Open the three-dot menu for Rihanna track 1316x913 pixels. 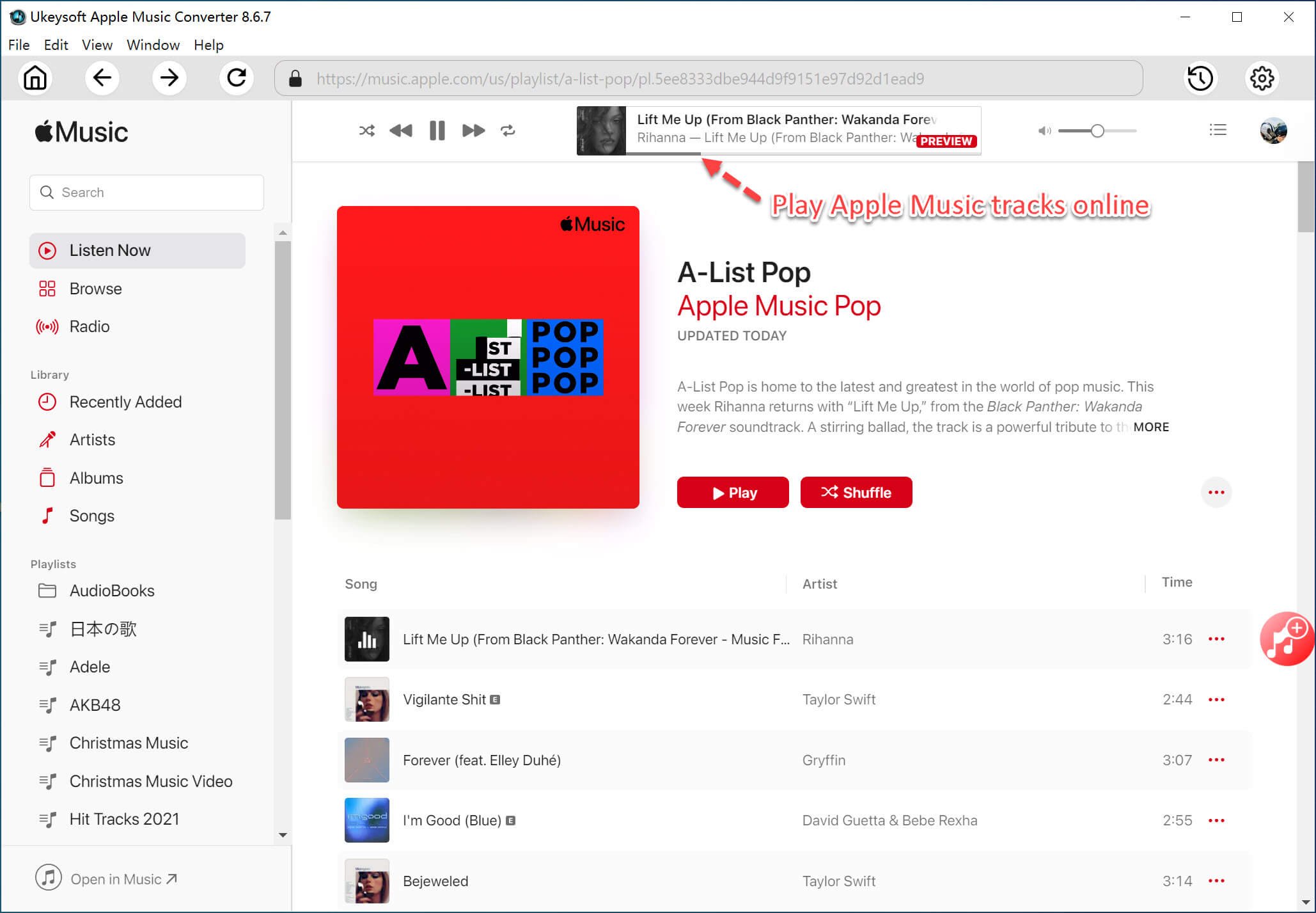point(1217,639)
